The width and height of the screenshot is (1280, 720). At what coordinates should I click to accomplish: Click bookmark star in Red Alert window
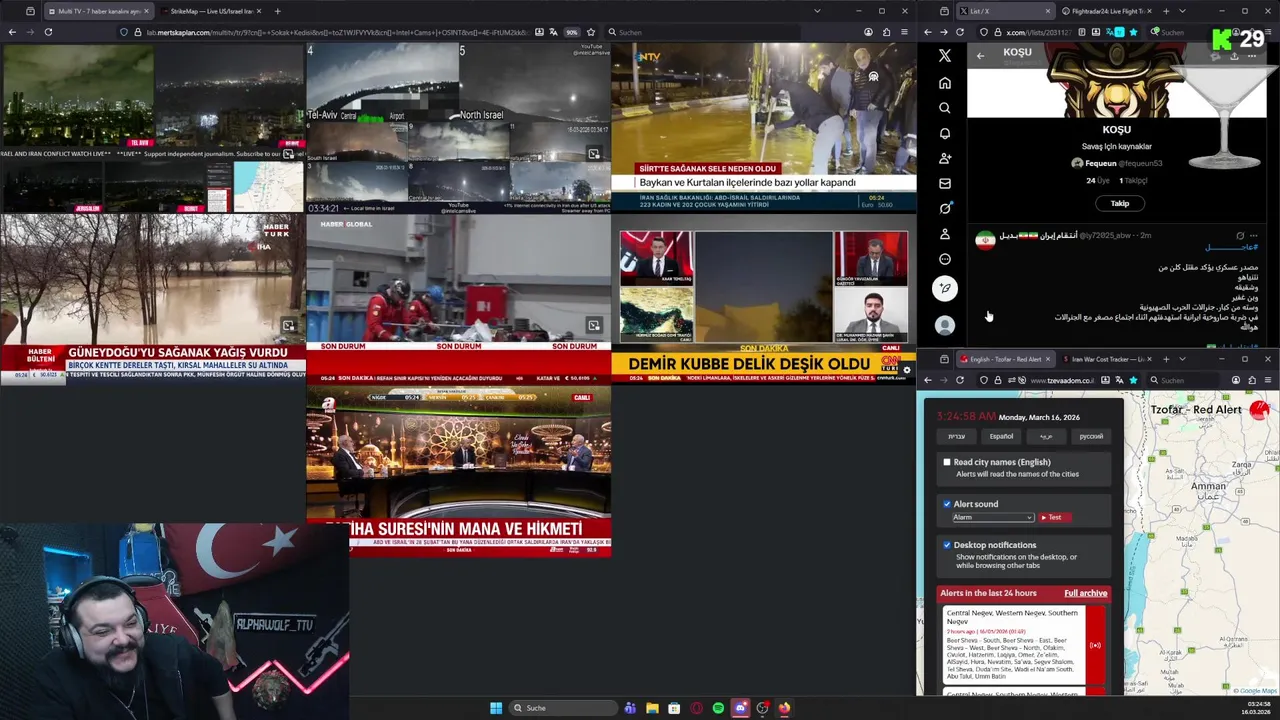click(1133, 380)
